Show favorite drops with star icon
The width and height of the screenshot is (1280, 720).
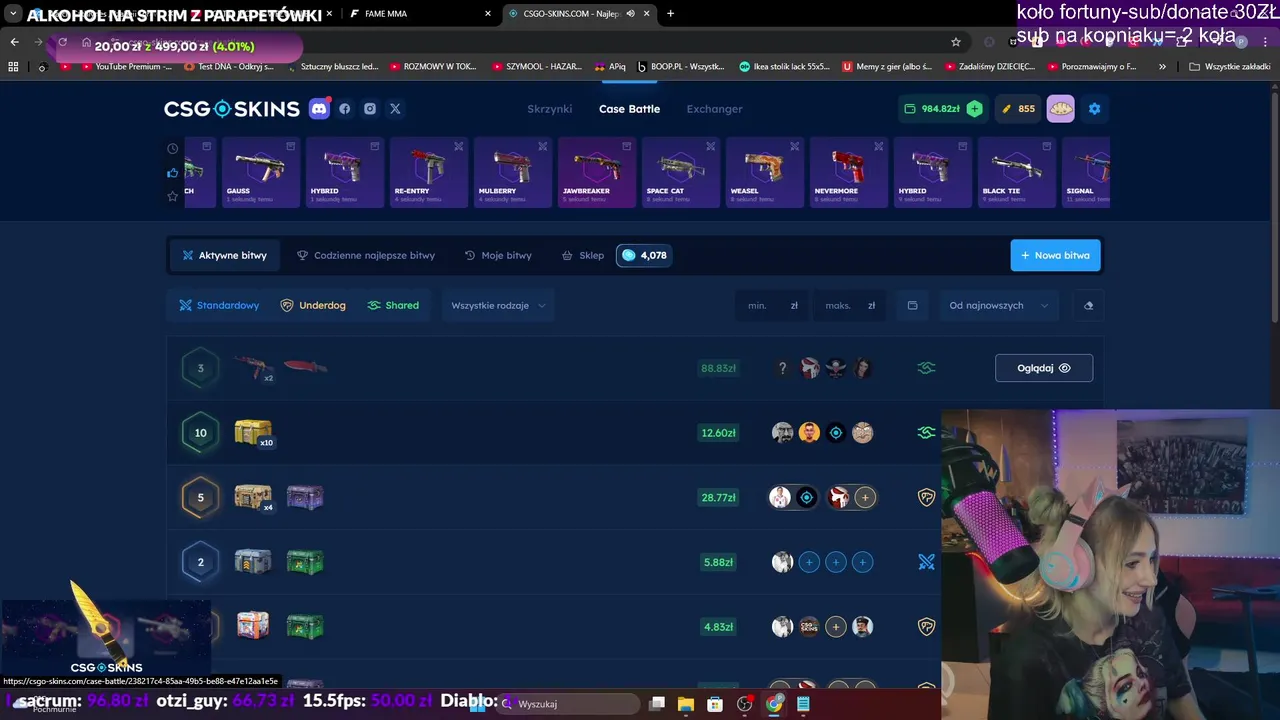point(173,196)
